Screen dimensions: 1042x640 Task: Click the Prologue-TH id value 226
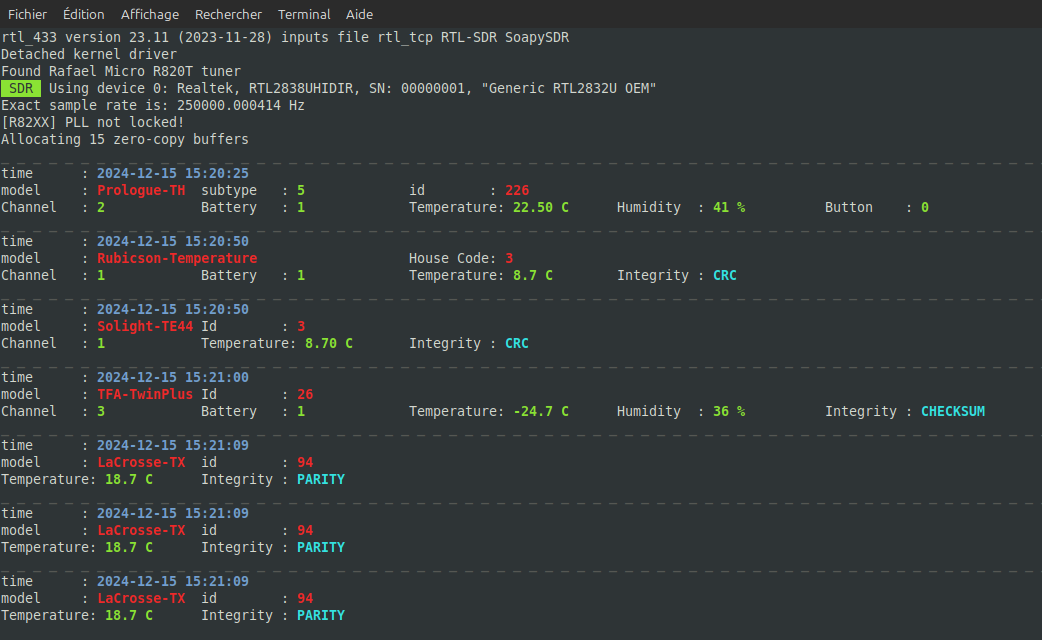coord(517,190)
